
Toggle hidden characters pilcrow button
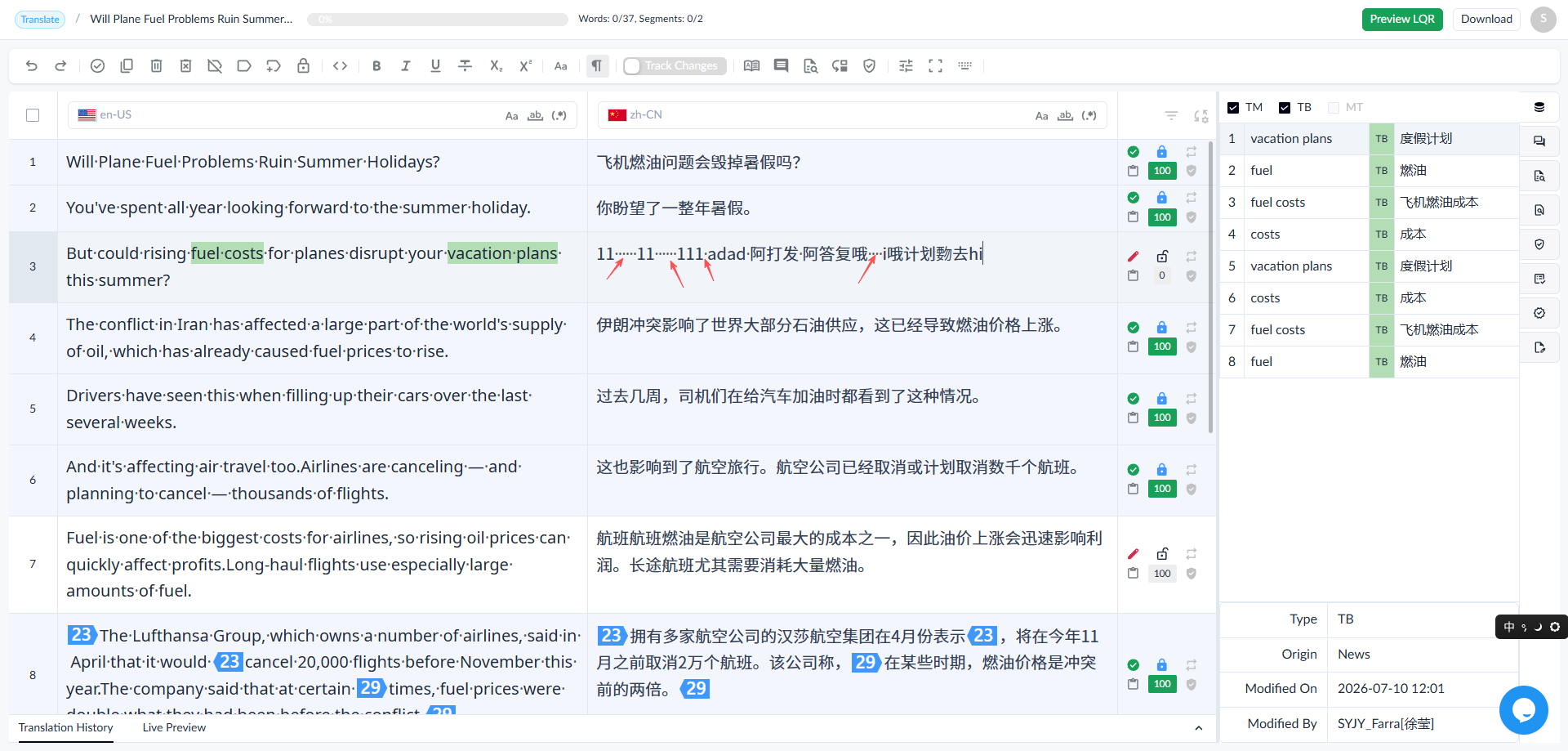597,66
